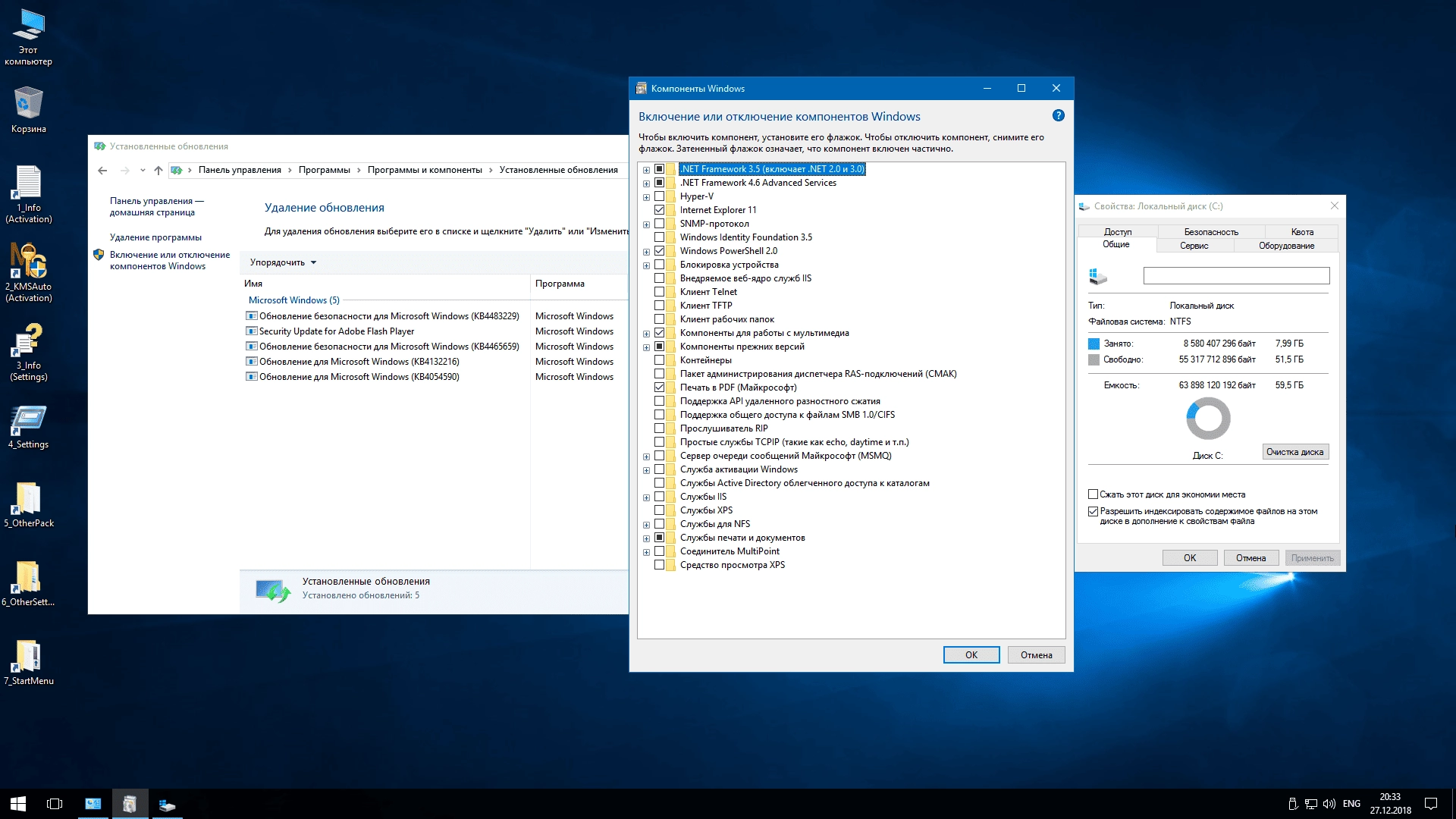1456x819 pixels.
Task: Toggle the Hyper-V checkbox
Action: [659, 196]
